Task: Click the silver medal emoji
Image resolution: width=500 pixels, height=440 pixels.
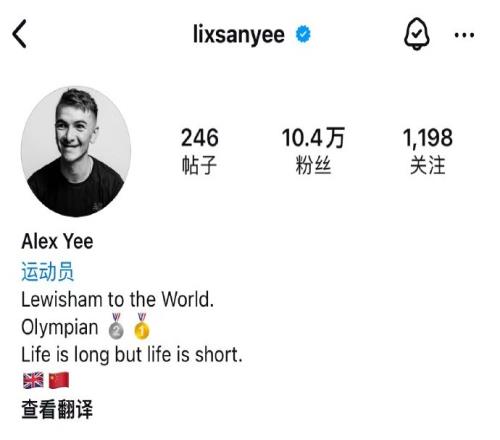Action: pos(116,326)
